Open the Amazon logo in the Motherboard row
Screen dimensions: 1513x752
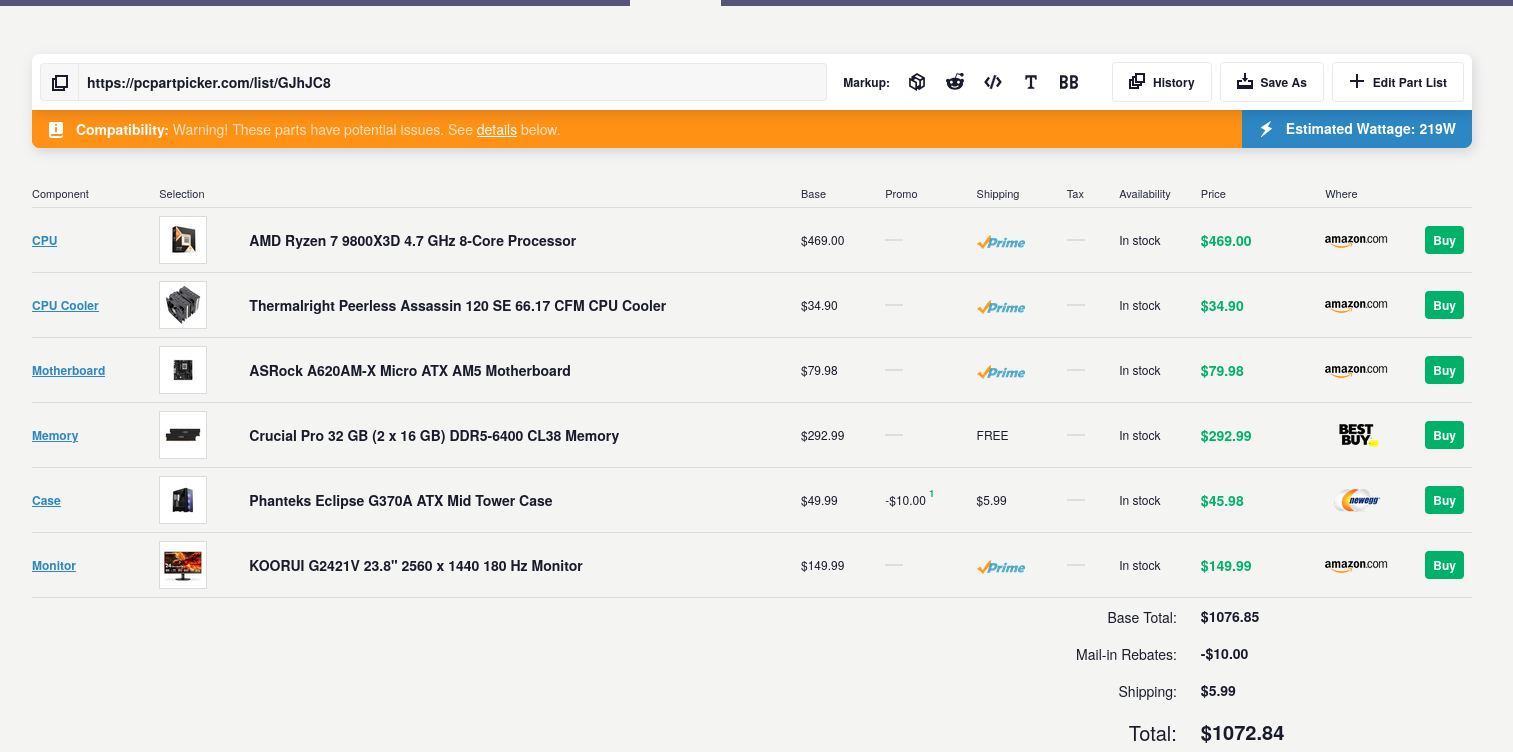tap(1356, 370)
